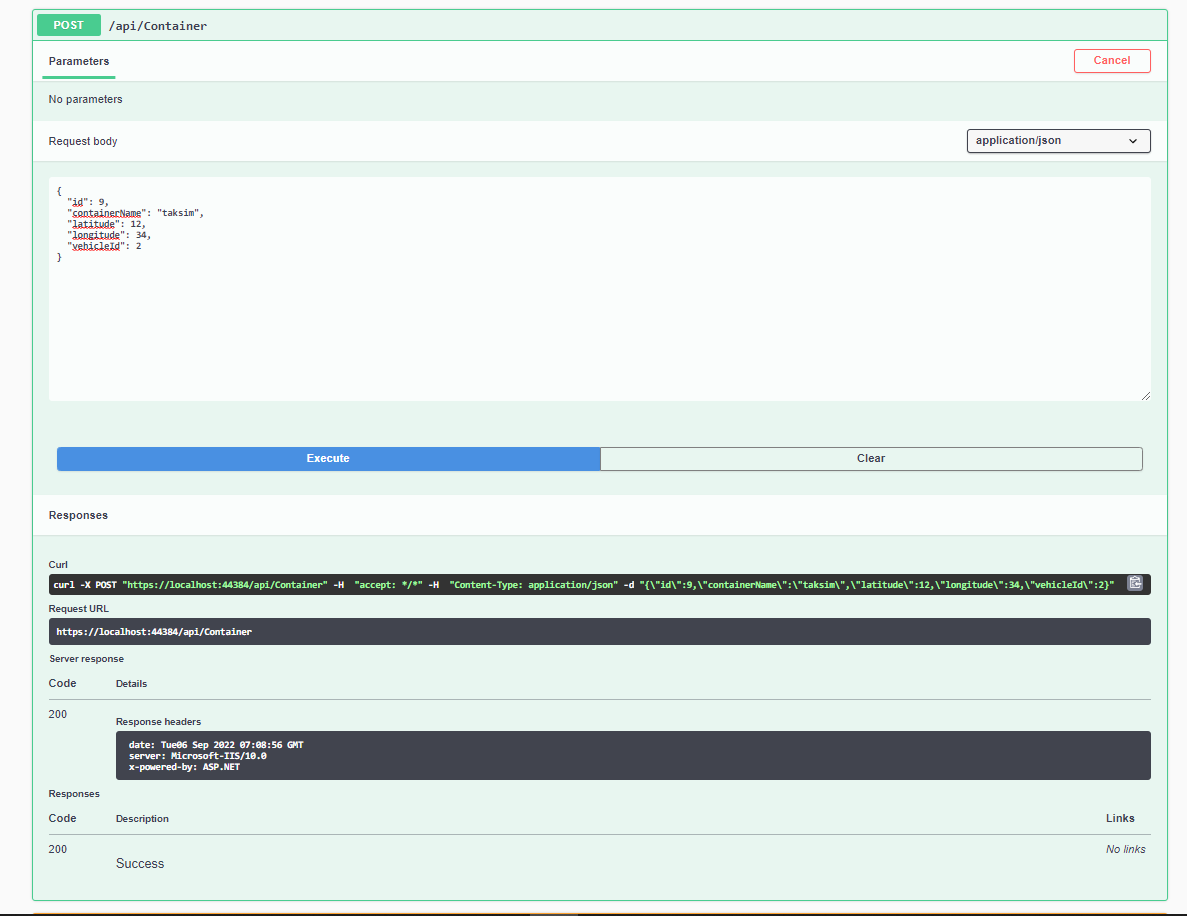Click Cancel to exit try-it-out mode
This screenshot has height=916, width=1187.
click(1112, 60)
